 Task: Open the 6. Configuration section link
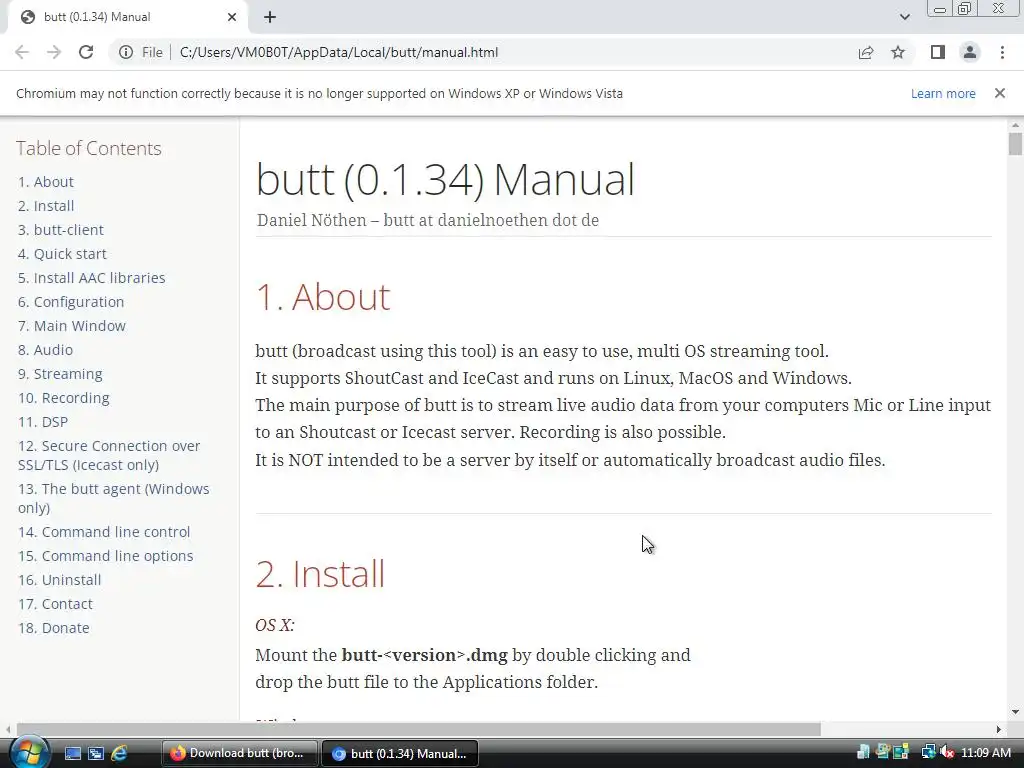[x=71, y=302]
